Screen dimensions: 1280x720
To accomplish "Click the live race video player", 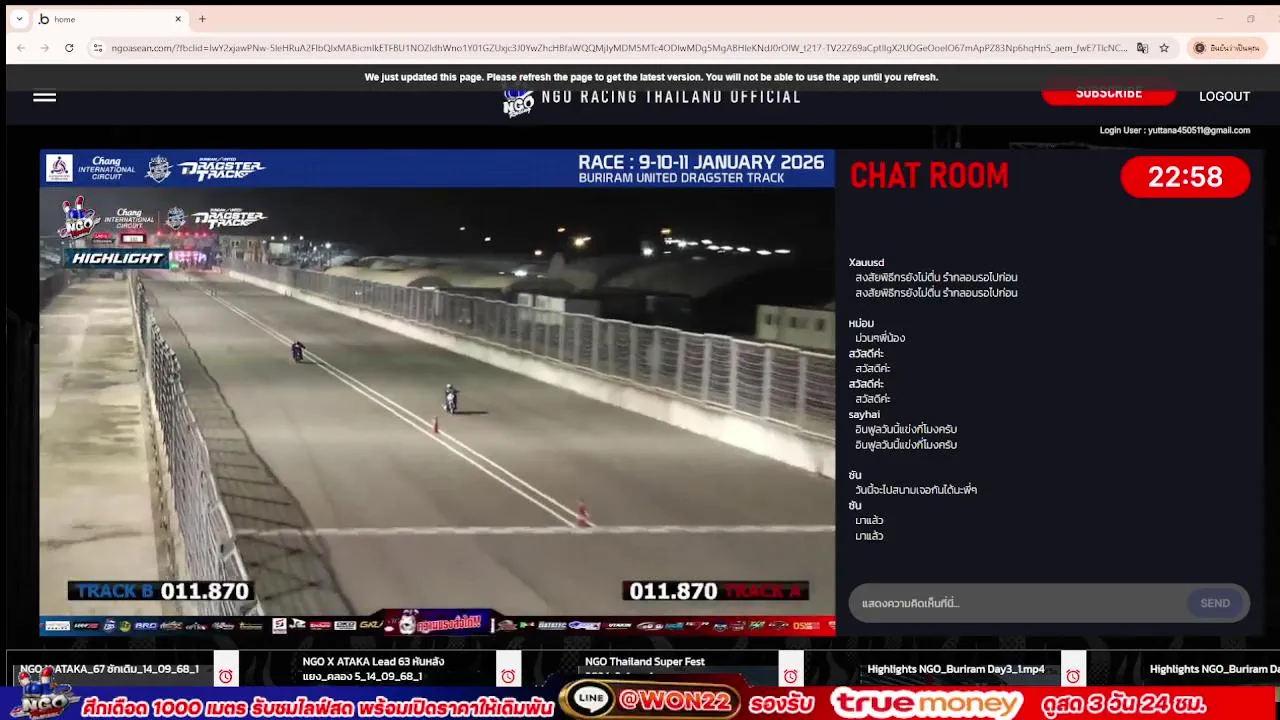I will (437, 392).
